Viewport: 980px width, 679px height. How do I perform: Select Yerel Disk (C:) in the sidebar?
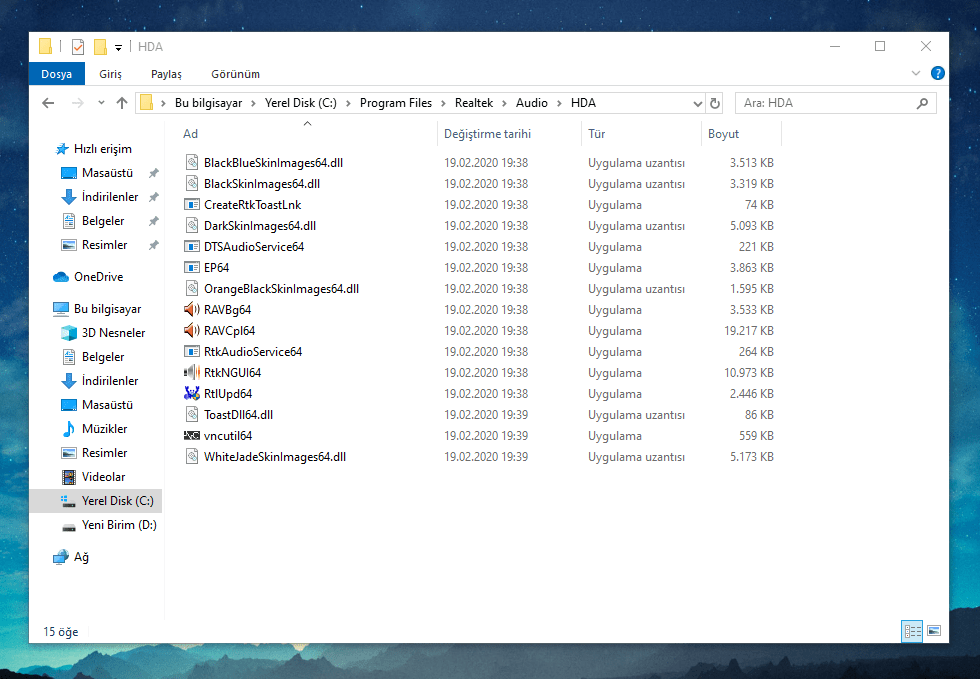click(x=95, y=501)
